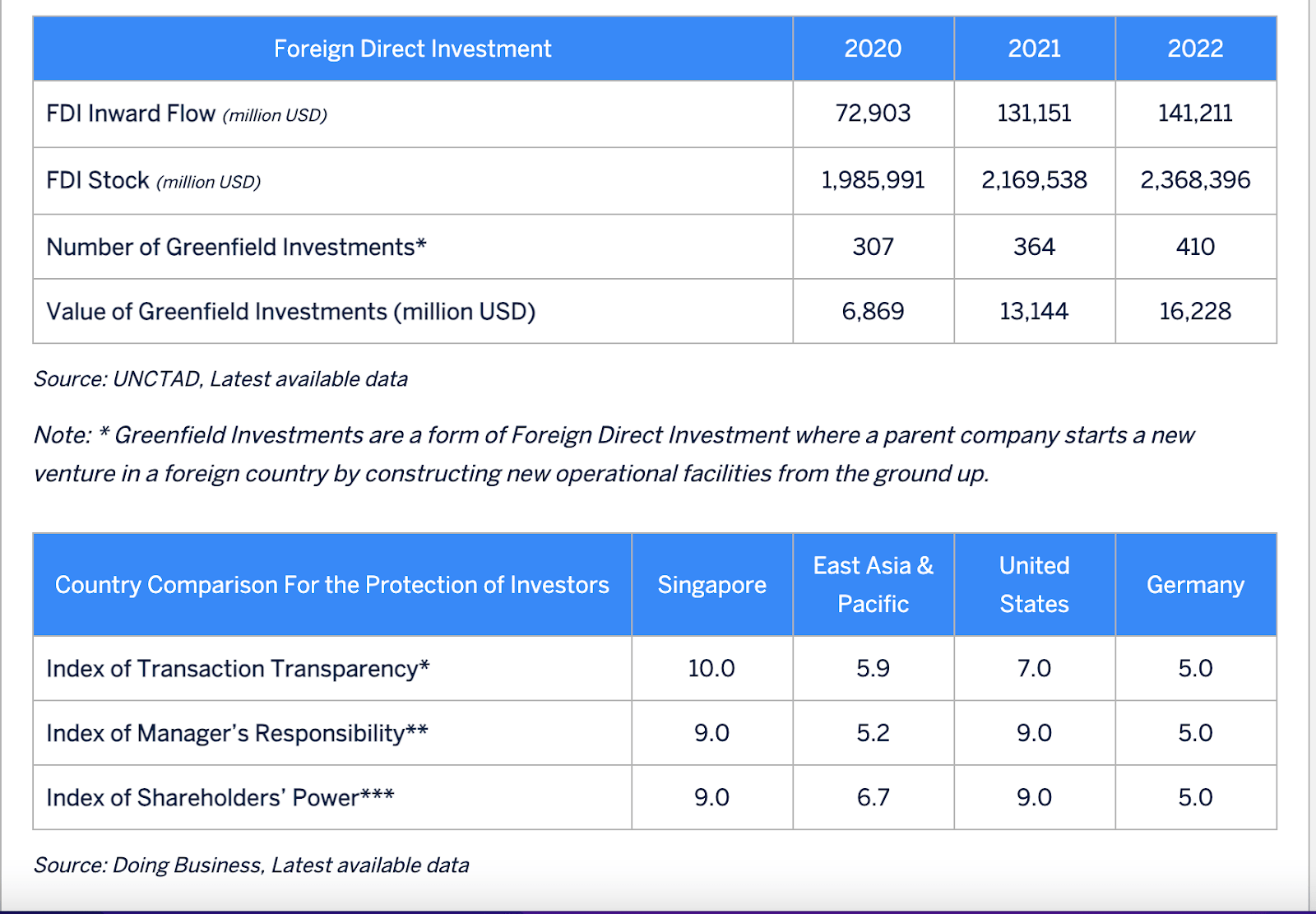This screenshot has width=1316, height=914.
Task: Click the Foreign Direct Investment table header
Action: 411,49
